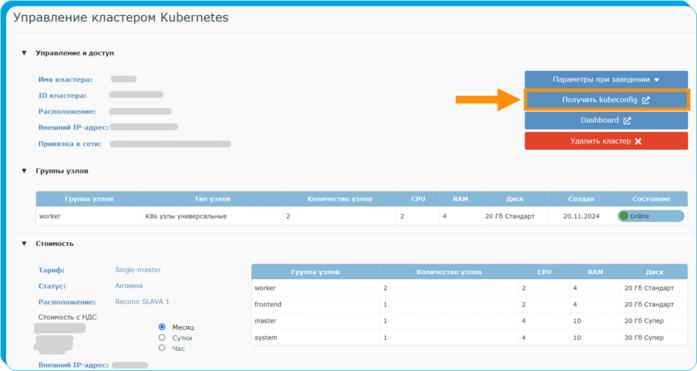
Task: Click the Привязка к сети label
Action: (x=69, y=144)
